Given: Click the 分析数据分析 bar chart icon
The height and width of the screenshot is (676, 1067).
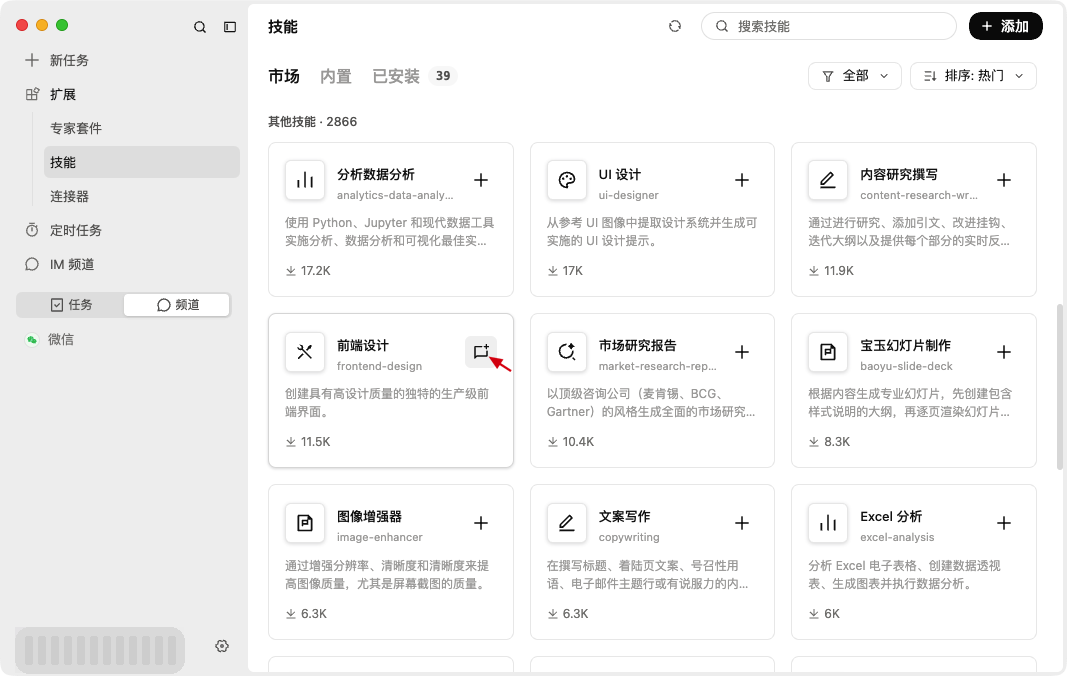Looking at the screenshot, I should [x=305, y=180].
